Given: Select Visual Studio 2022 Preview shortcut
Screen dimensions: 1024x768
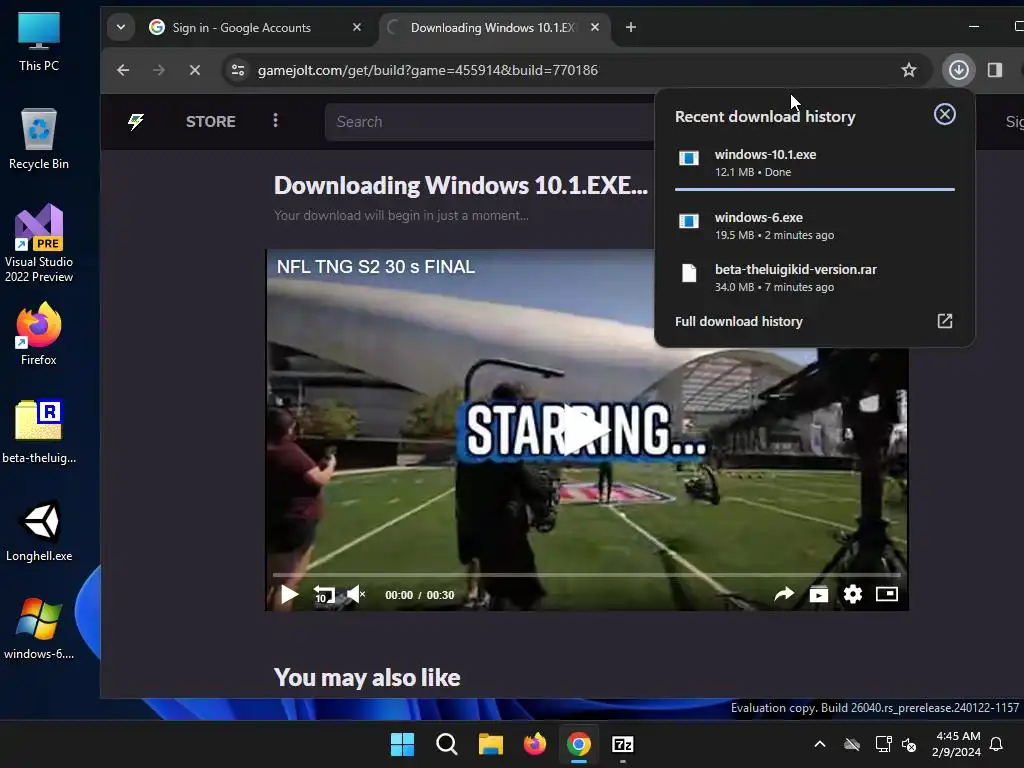Looking at the screenshot, I should click(39, 243).
